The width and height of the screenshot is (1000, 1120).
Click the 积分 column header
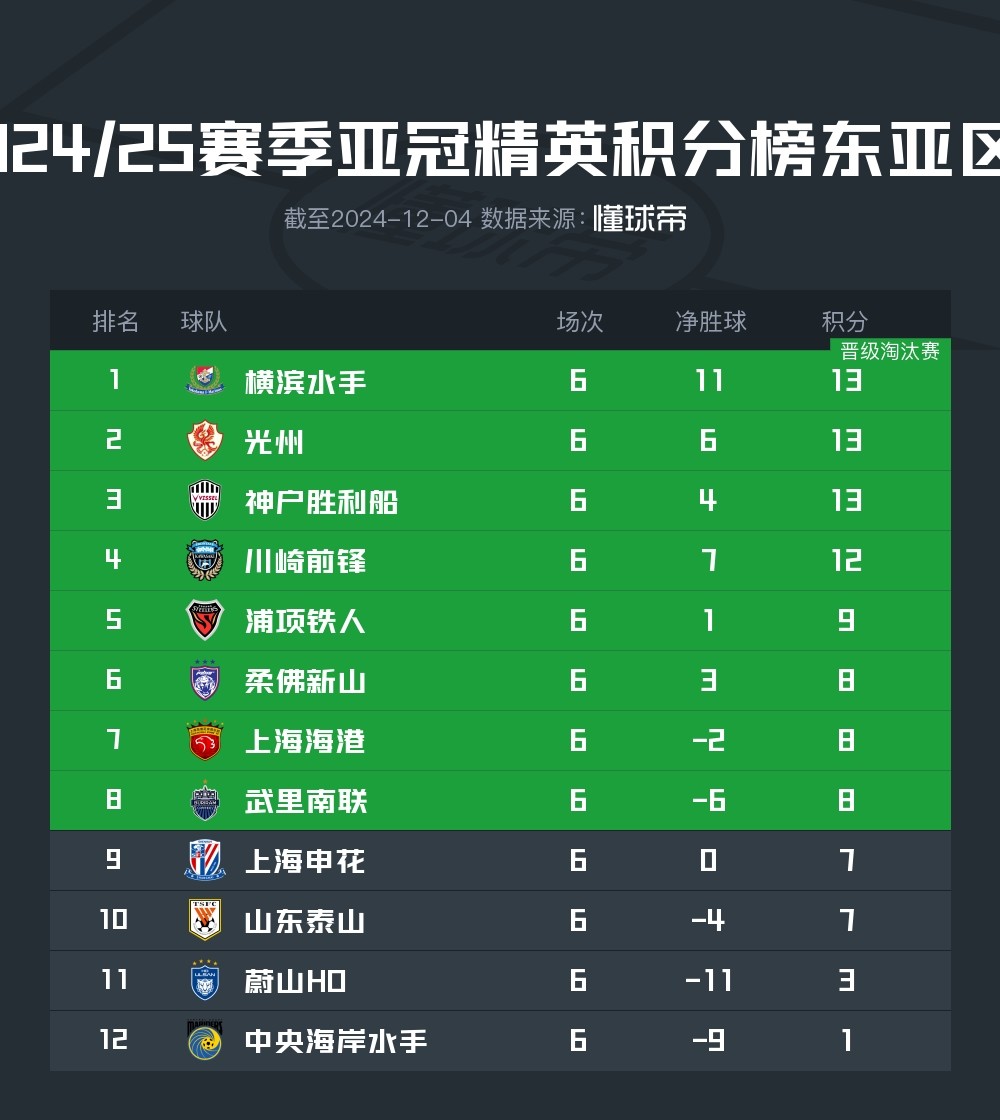tap(844, 321)
